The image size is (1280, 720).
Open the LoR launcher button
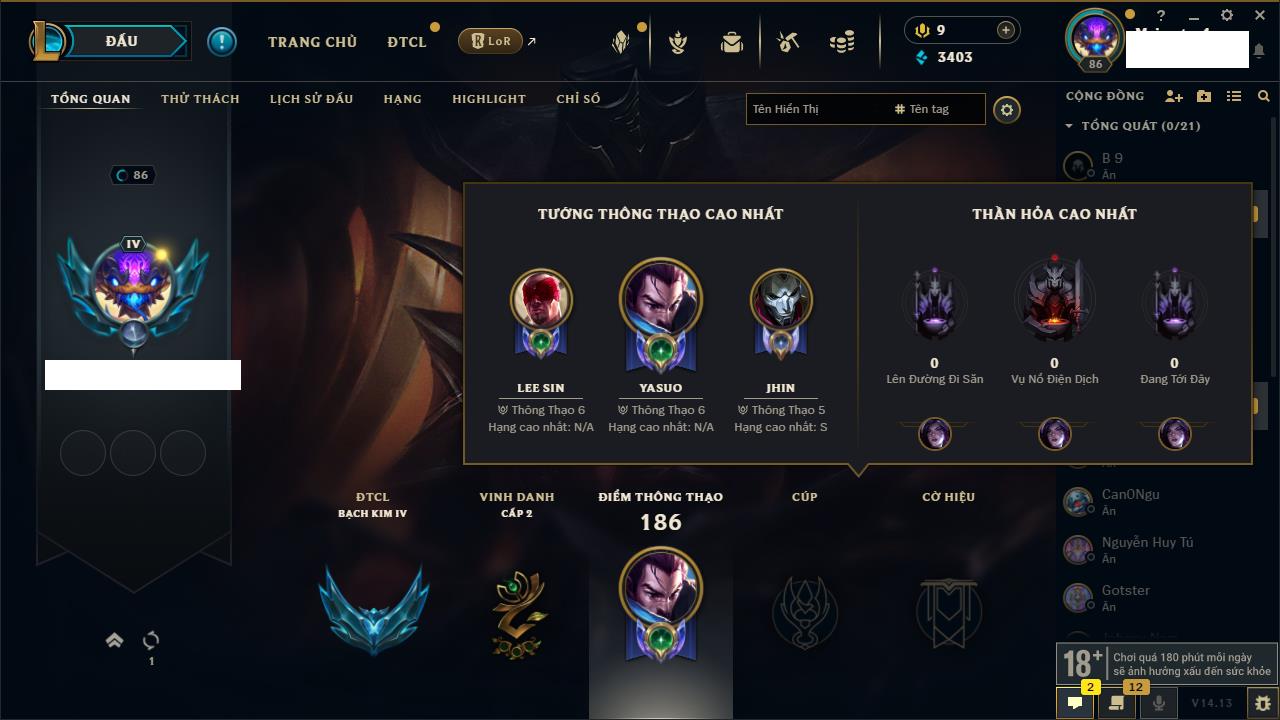click(490, 41)
